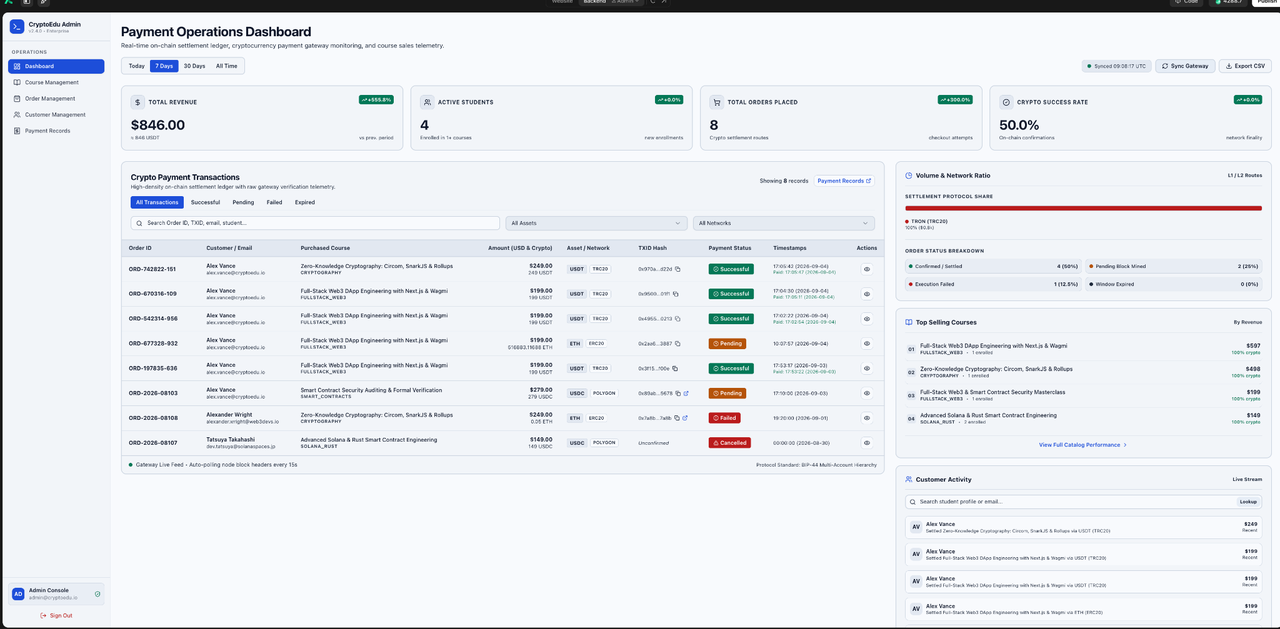The image size is (1280, 629).
Task: Click the Synced 09:08:17 UTC status pill
Action: pos(1117,66)
